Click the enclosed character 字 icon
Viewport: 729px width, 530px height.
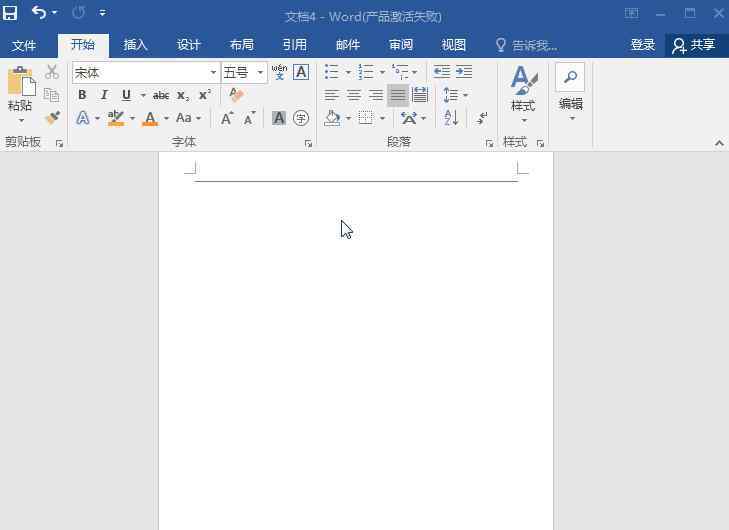click(x=301, y=118)
